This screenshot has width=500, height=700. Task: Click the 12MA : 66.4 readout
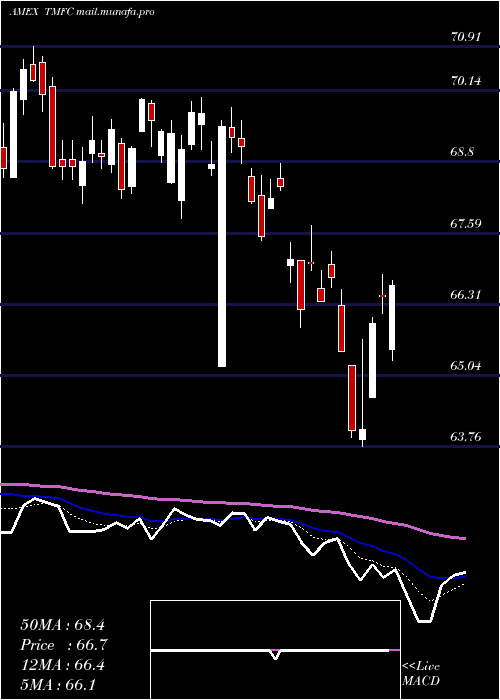[62, 665]
